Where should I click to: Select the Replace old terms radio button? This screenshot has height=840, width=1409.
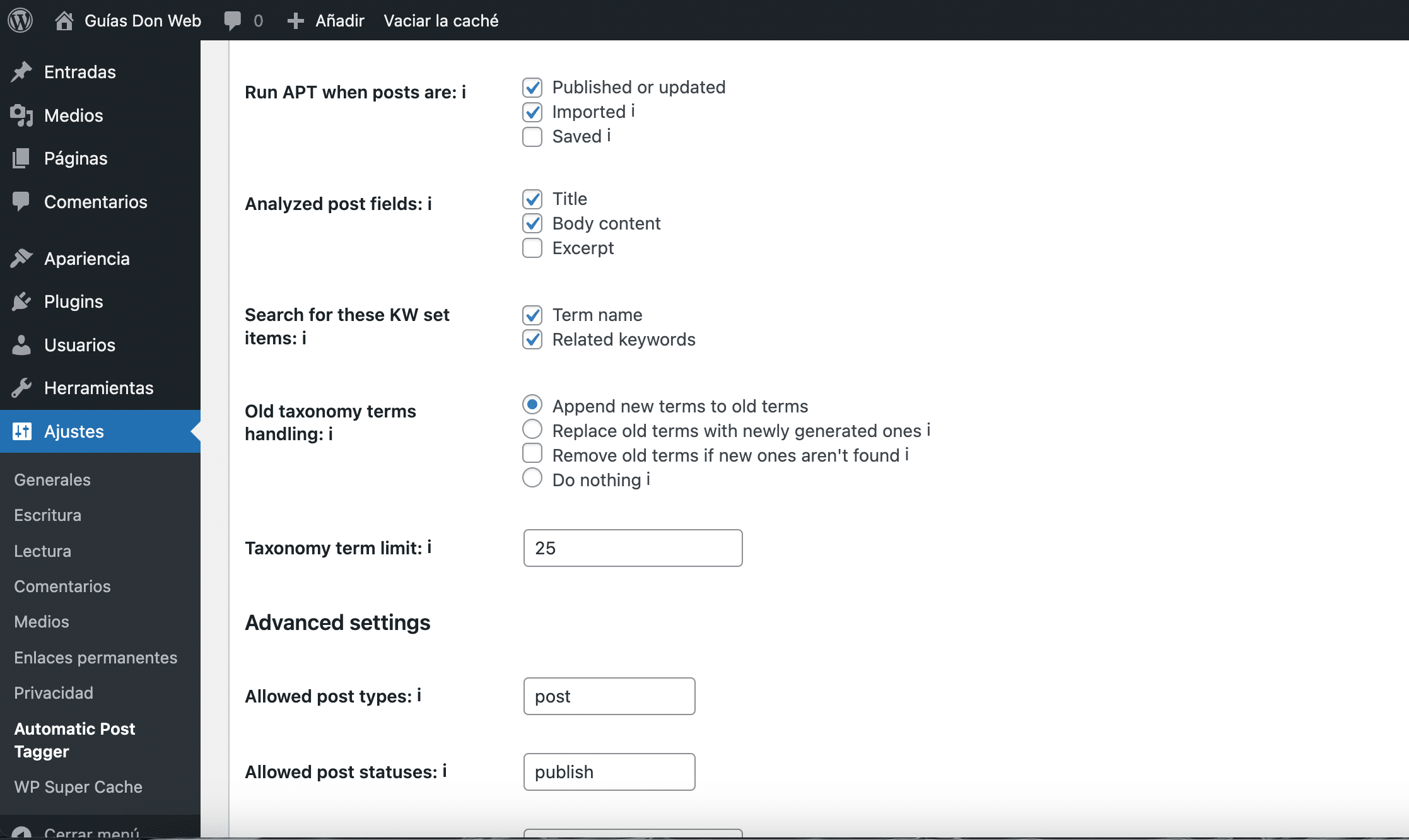coord(532,429)
